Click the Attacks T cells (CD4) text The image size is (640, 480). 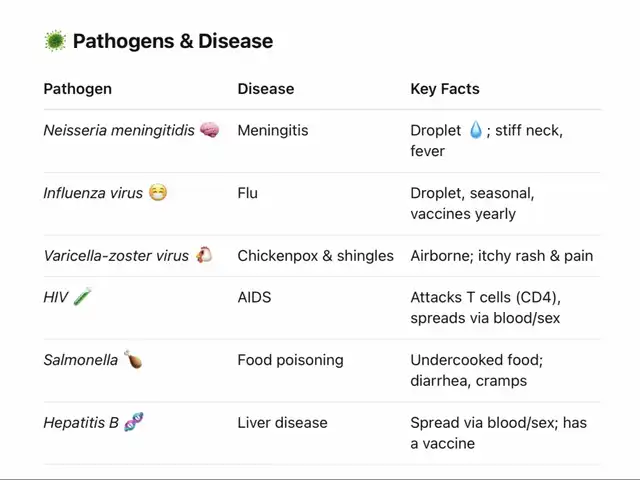pyautogui.click(x=486, y=298)
